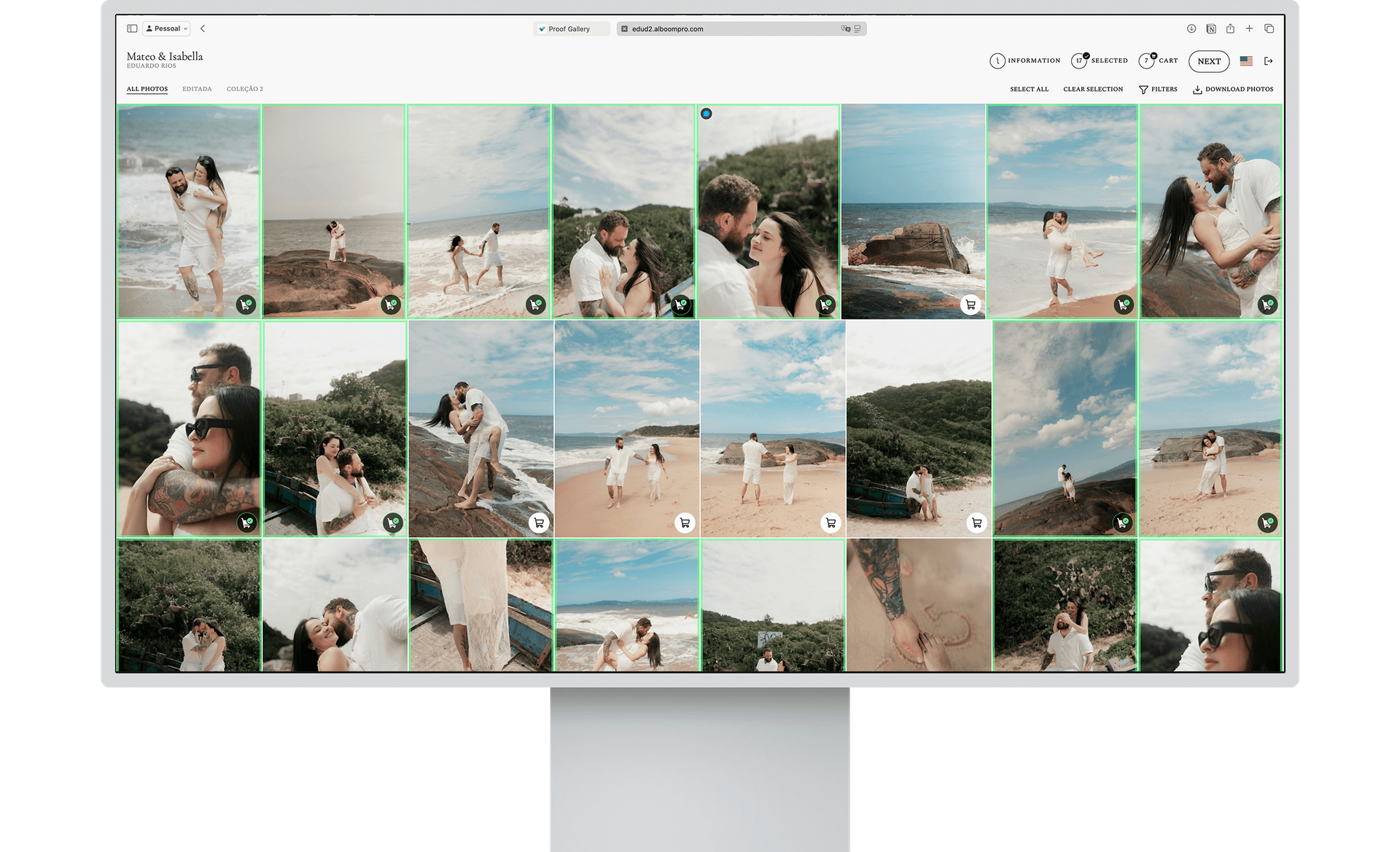
Task: Open the Filters funnel icon
Action: point(1143,90)
